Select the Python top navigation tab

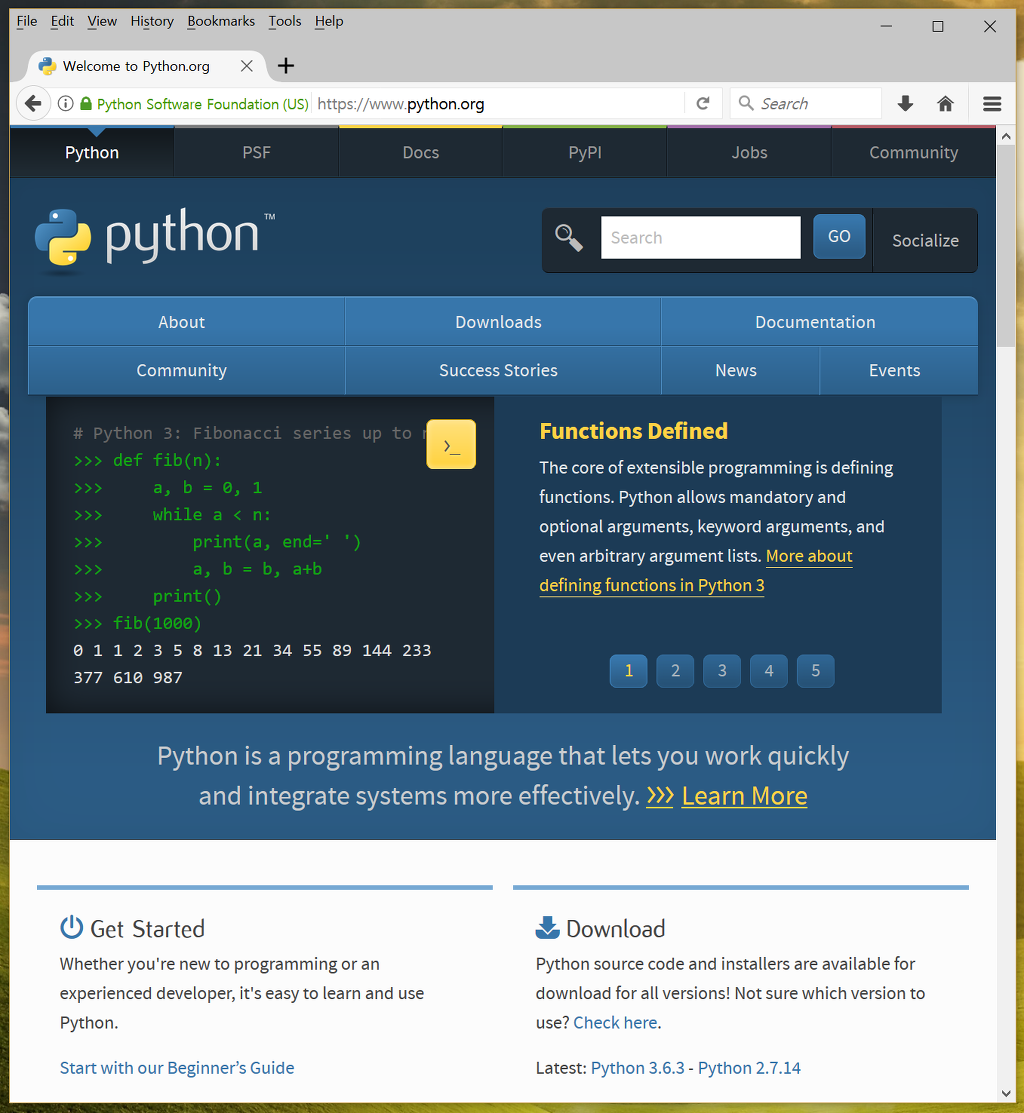click(92, 153)
